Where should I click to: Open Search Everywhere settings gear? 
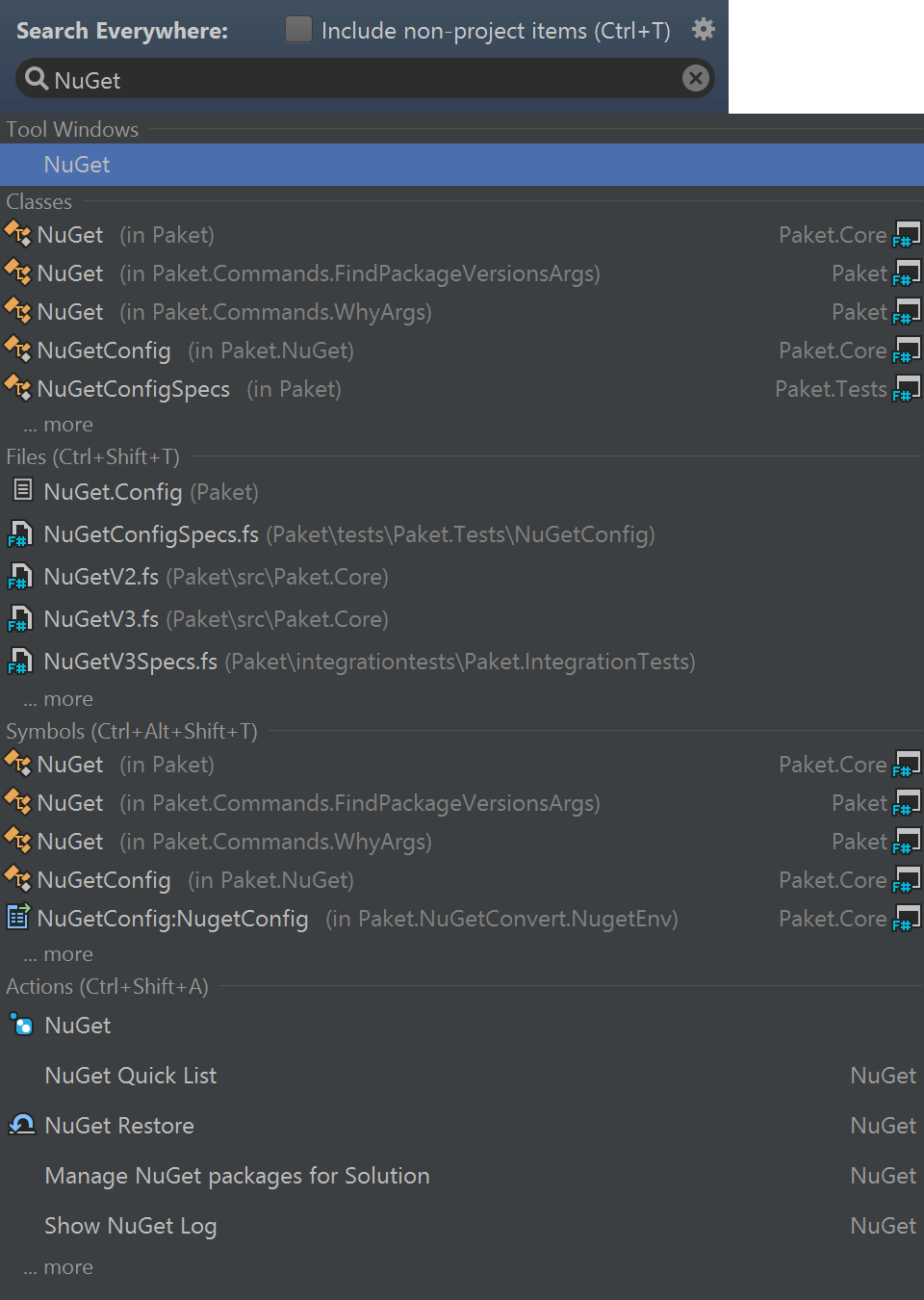point(704,30)
